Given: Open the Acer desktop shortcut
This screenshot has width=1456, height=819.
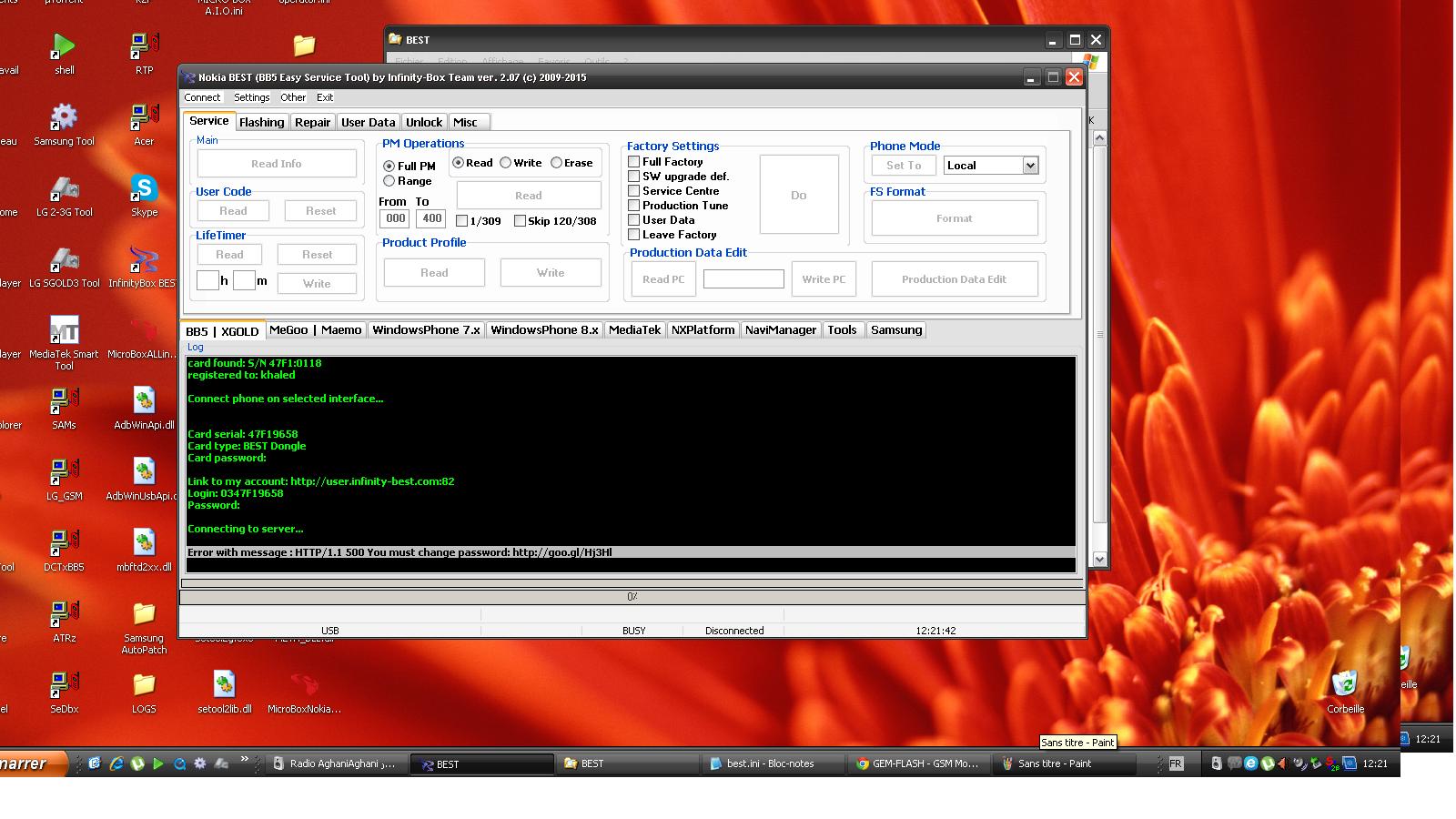Looking at the screenshot, I should coord(144,124).
